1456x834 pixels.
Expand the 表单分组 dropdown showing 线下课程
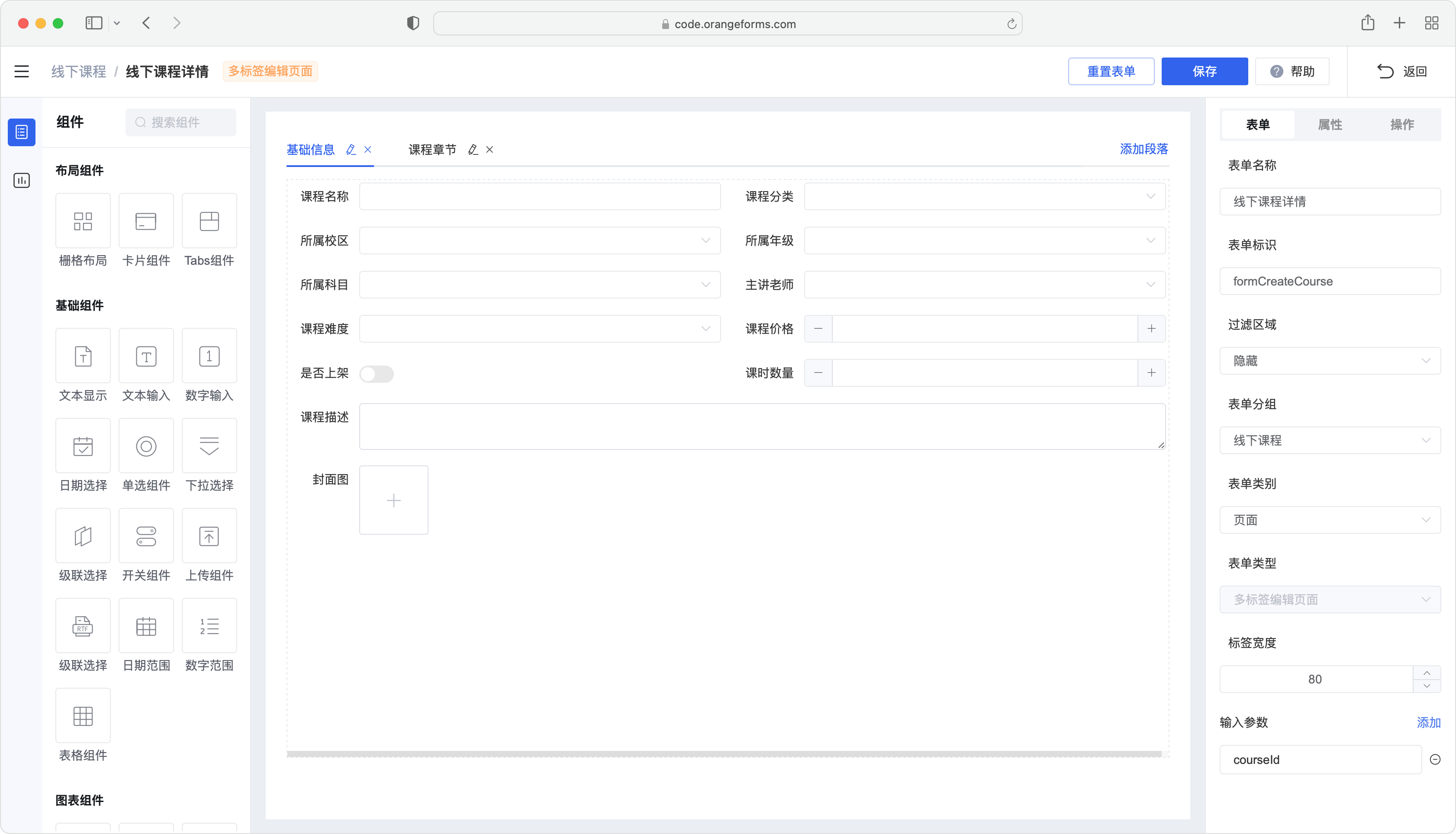pyautogui.click(x=1330, y=440)
